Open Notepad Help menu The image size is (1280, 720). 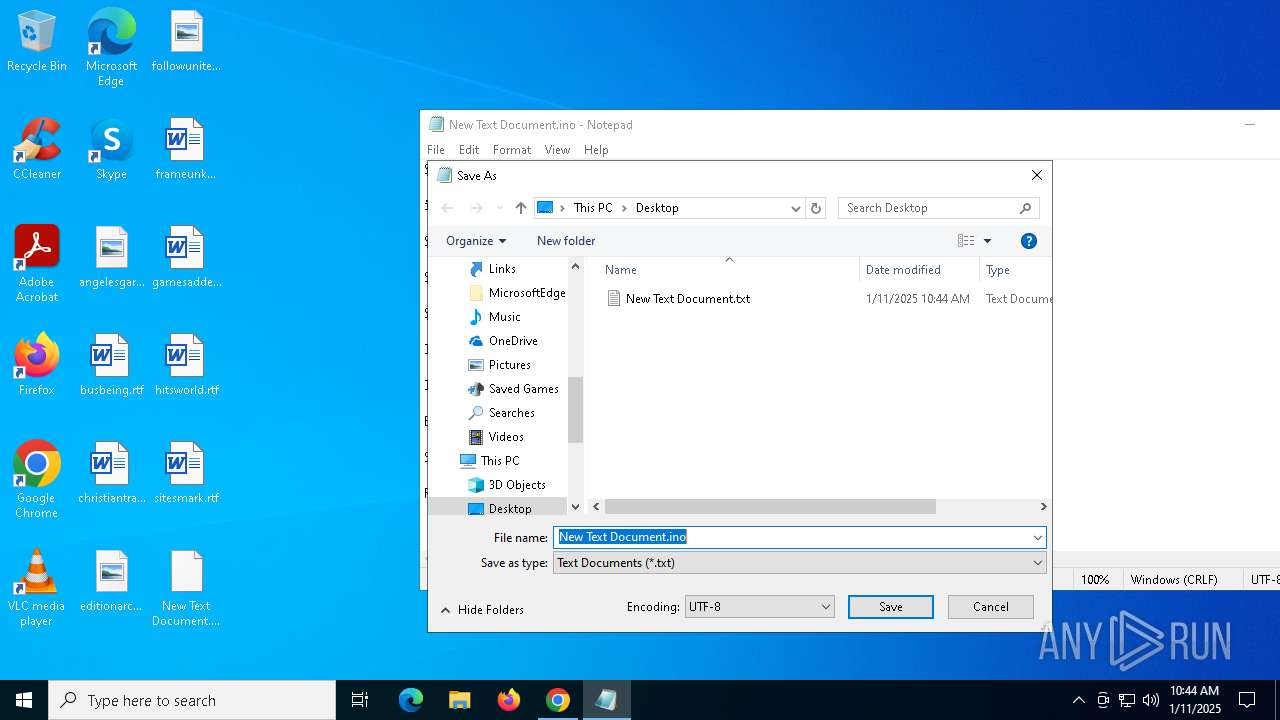(596, 150)
